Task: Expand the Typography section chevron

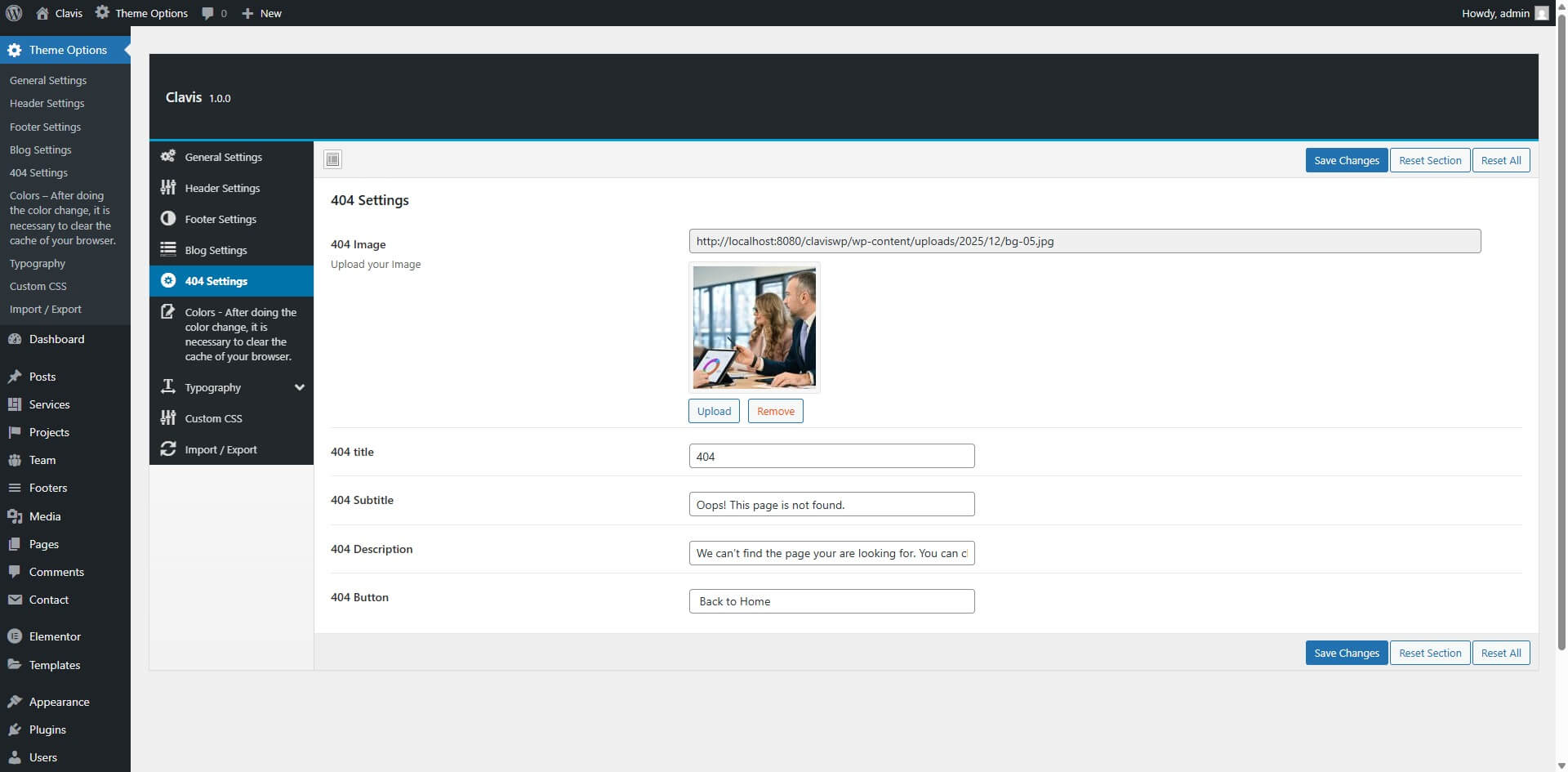Action: point(300,387)
